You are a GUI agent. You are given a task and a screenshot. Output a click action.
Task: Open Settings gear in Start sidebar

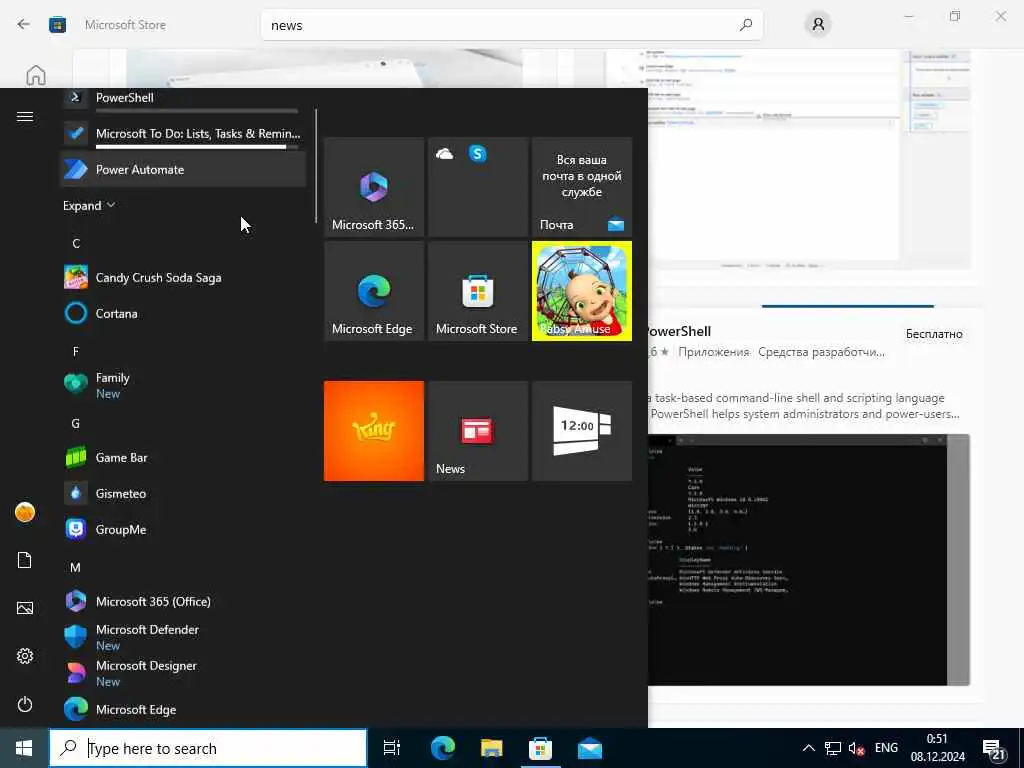(25, 656)
